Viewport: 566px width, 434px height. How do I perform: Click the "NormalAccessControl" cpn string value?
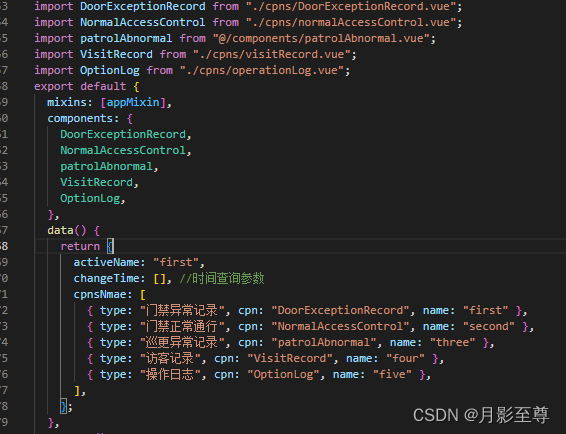[x=340, y=326]
